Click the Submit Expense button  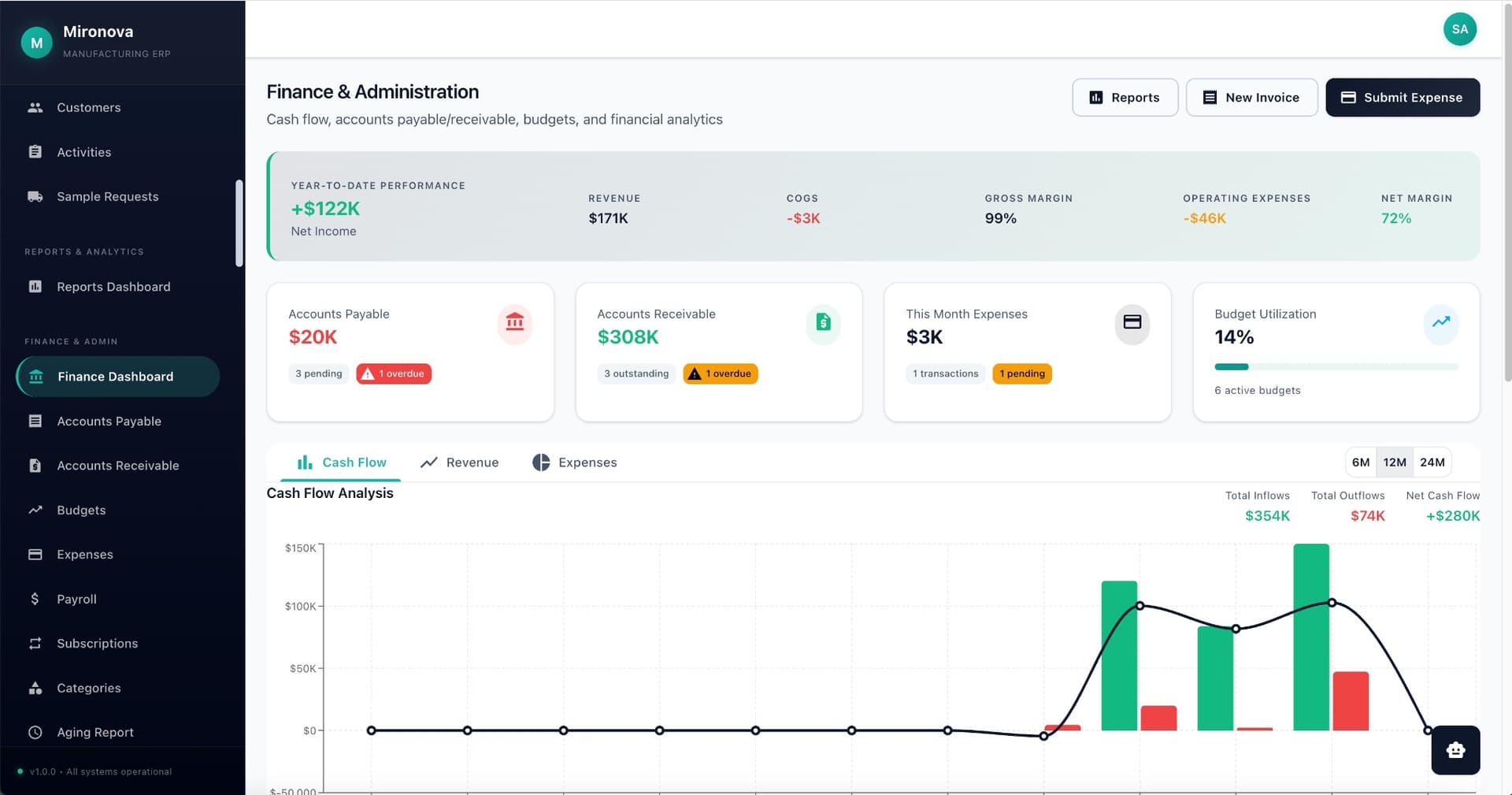[1402, 97]
